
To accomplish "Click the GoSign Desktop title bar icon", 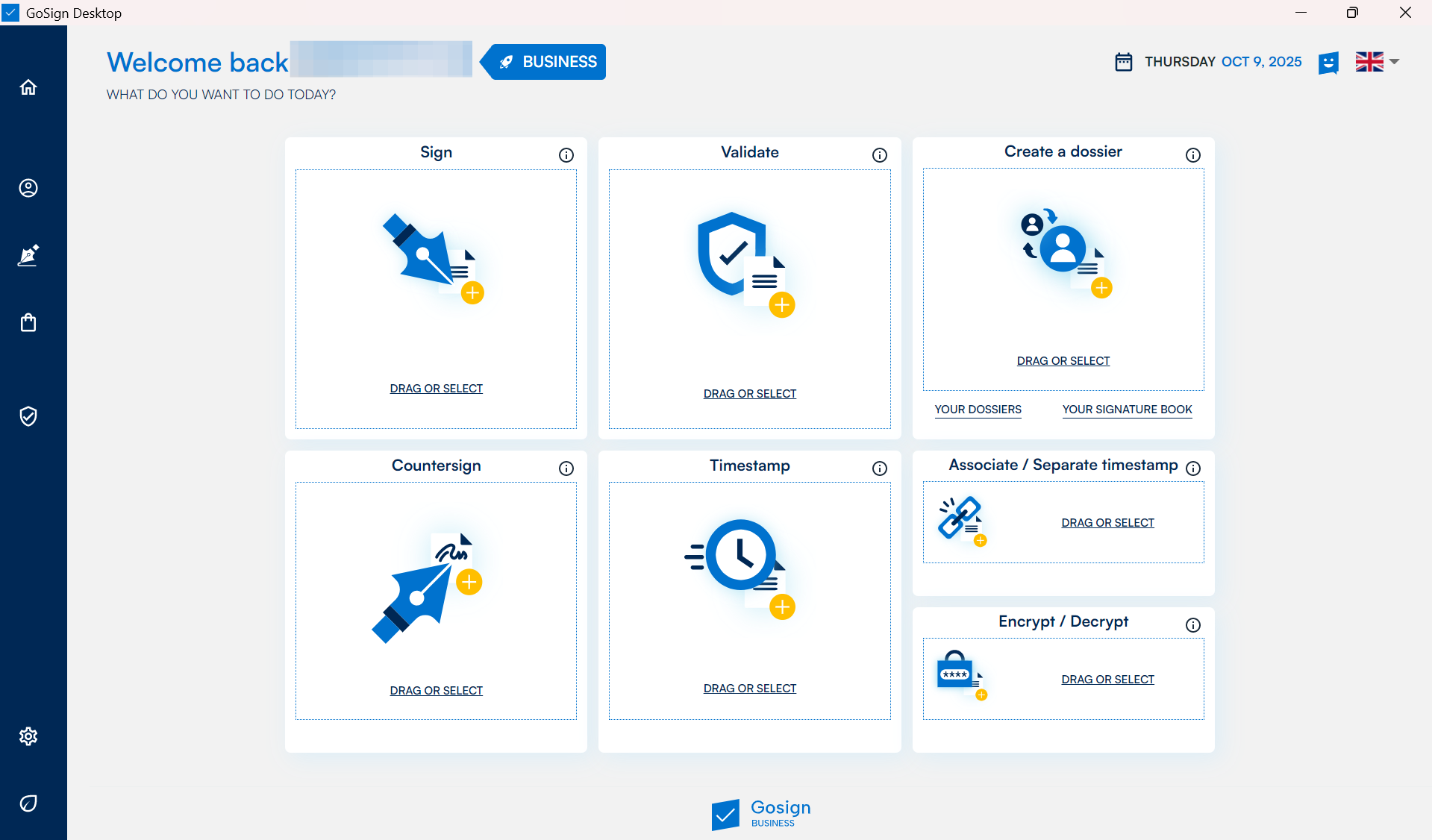I will (10, 13).
